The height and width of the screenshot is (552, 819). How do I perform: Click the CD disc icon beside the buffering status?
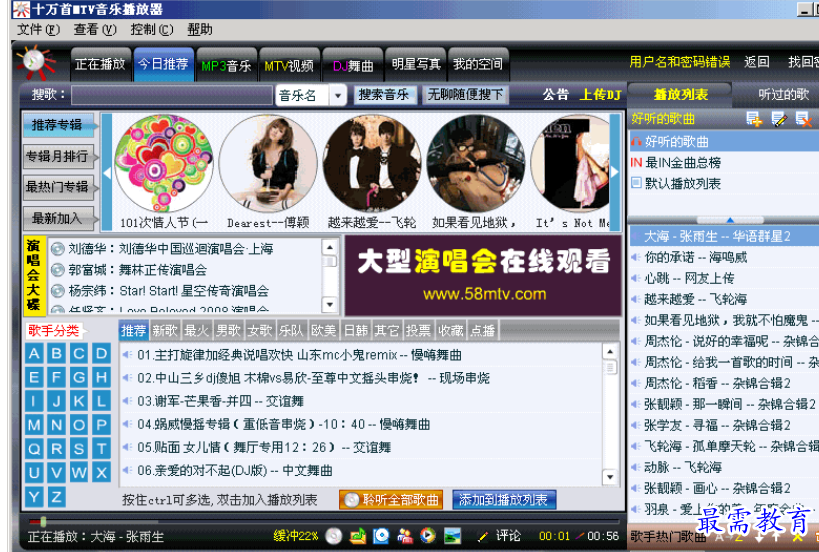tap(333, 536)
